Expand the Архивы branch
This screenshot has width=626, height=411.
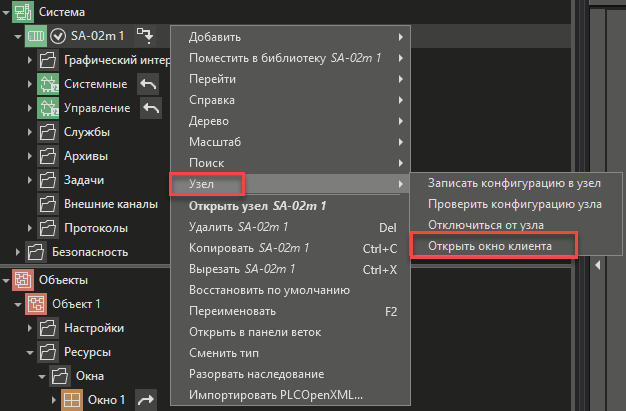pos(30,156)
